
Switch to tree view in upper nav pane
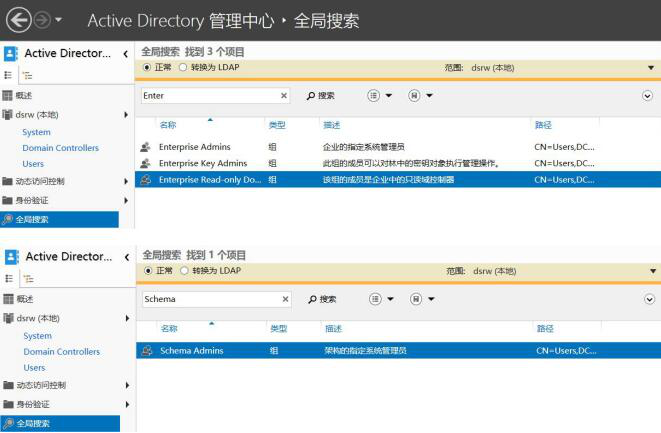pos(27,76)
